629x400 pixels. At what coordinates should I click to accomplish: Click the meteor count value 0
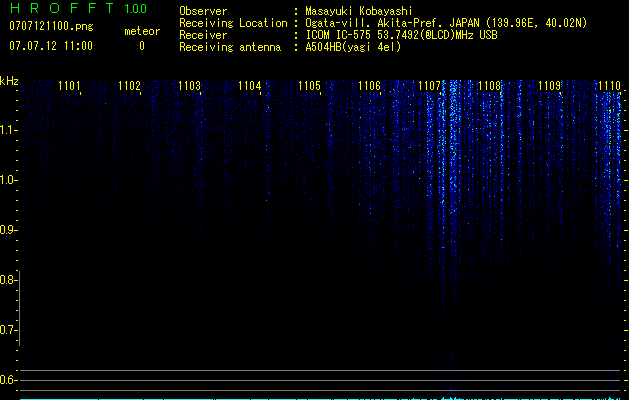coord(142,46)
